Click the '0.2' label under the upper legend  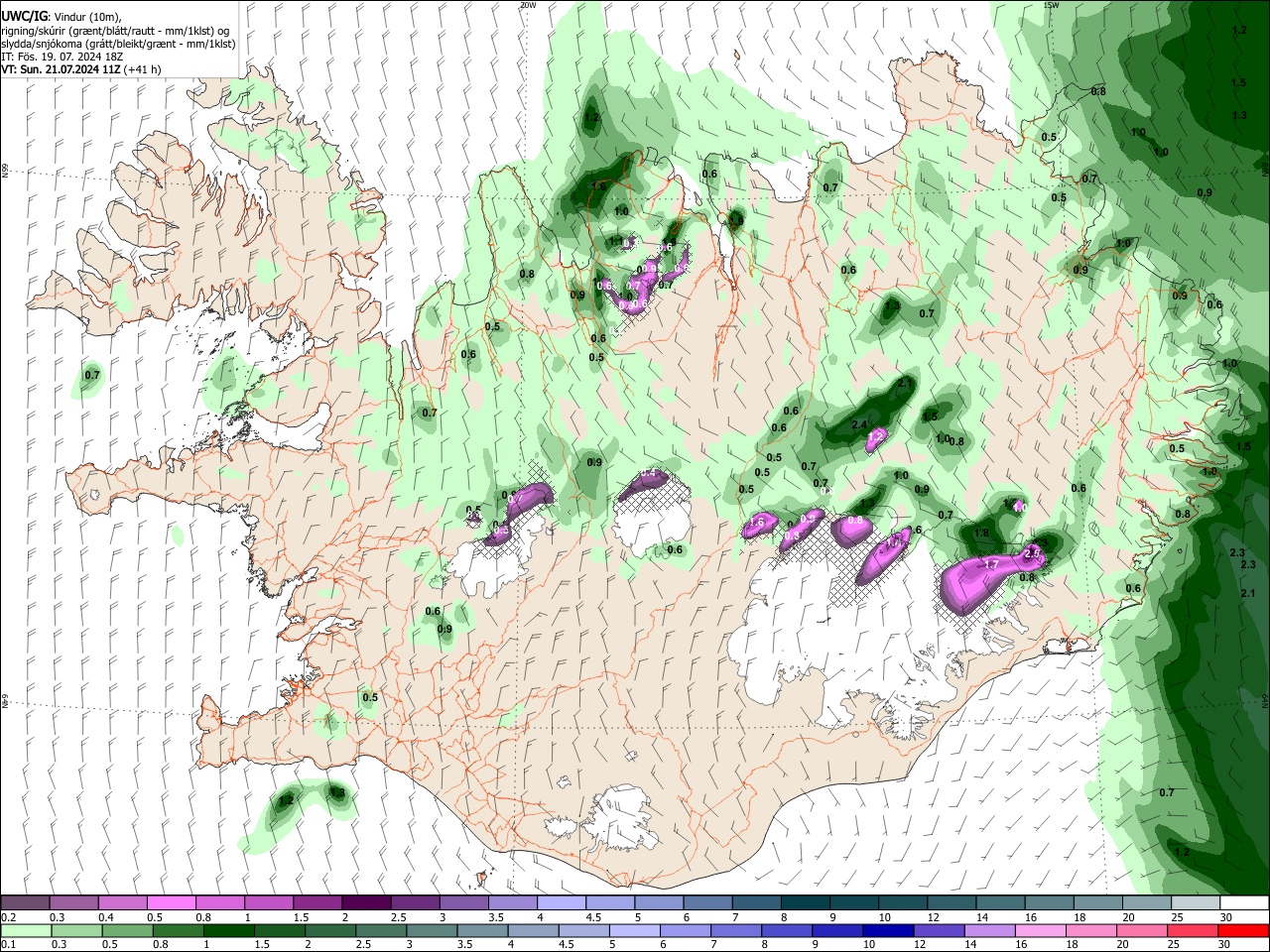point(8,917)
